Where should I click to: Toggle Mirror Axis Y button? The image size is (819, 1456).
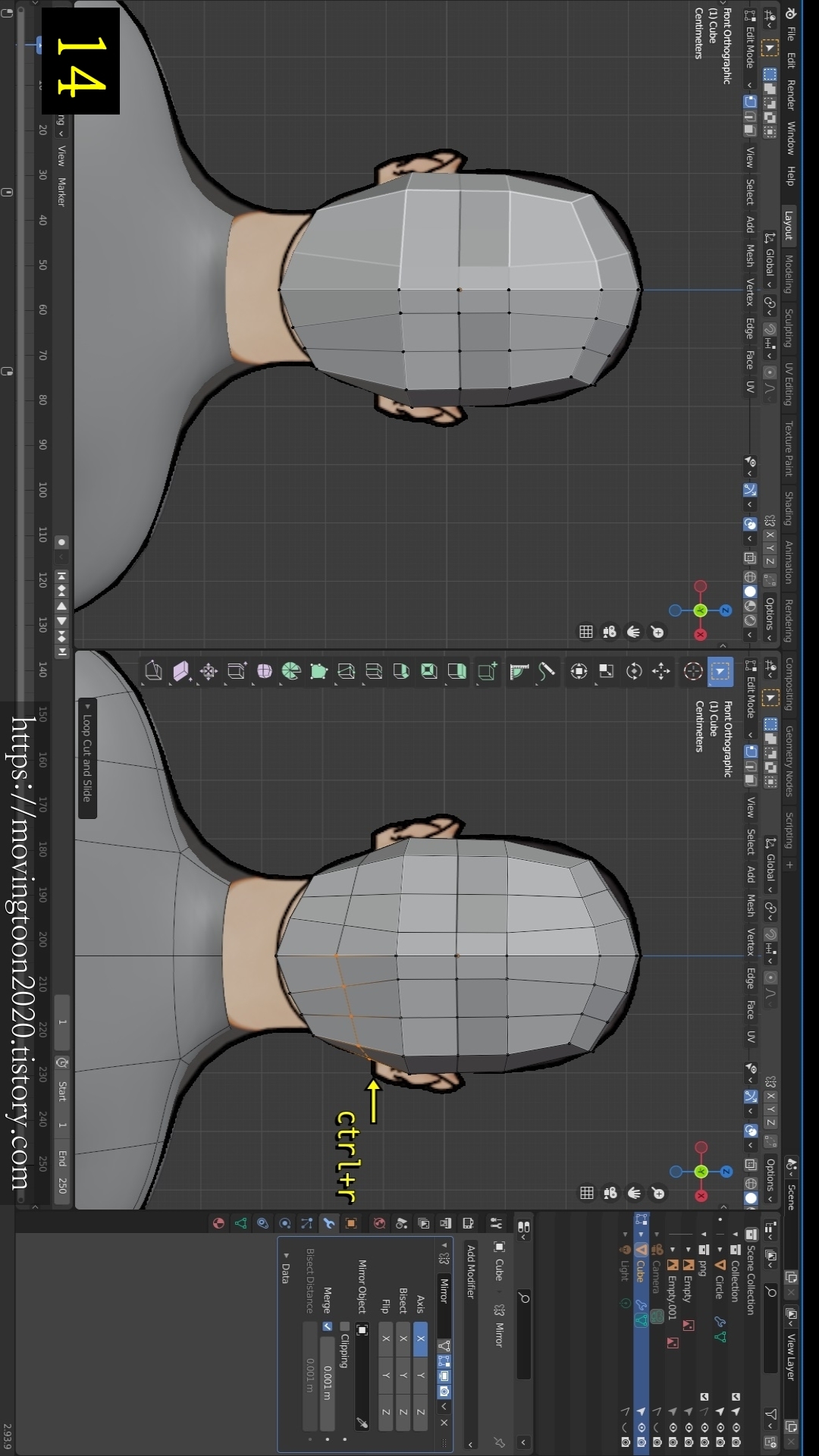pyautogui.click(x=421, y=1375)
